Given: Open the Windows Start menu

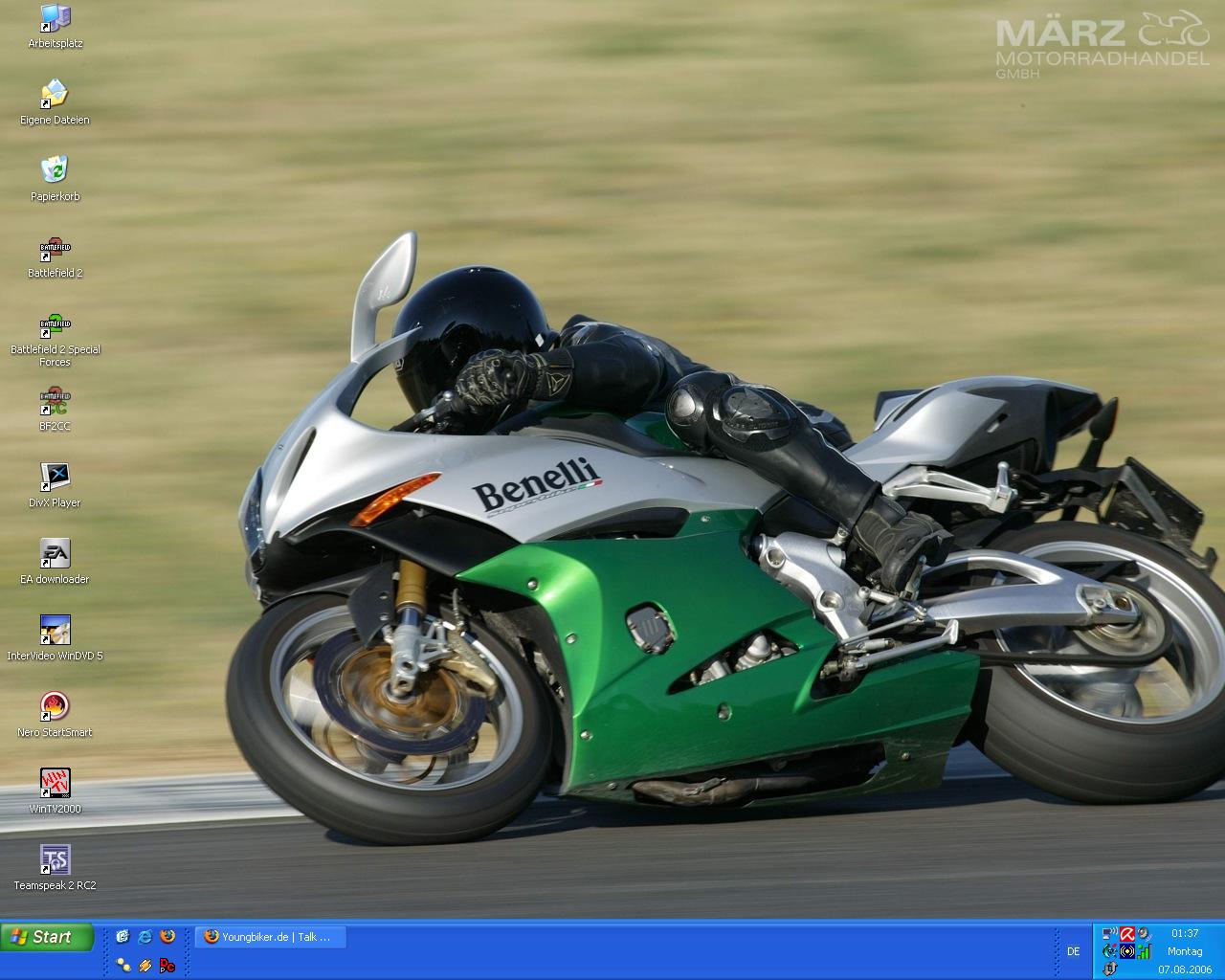Looking at the screenshot, I should pyautogui.click(x=47, y=937).
